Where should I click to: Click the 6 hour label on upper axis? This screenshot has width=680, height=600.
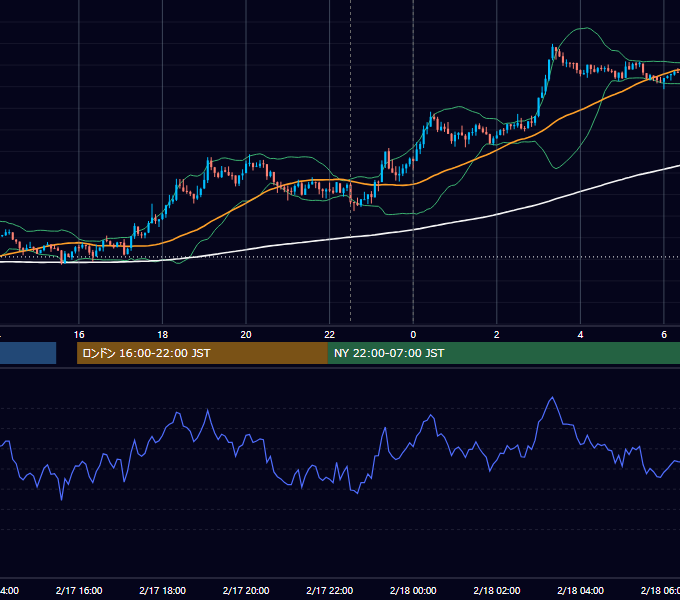pos(664,335)
